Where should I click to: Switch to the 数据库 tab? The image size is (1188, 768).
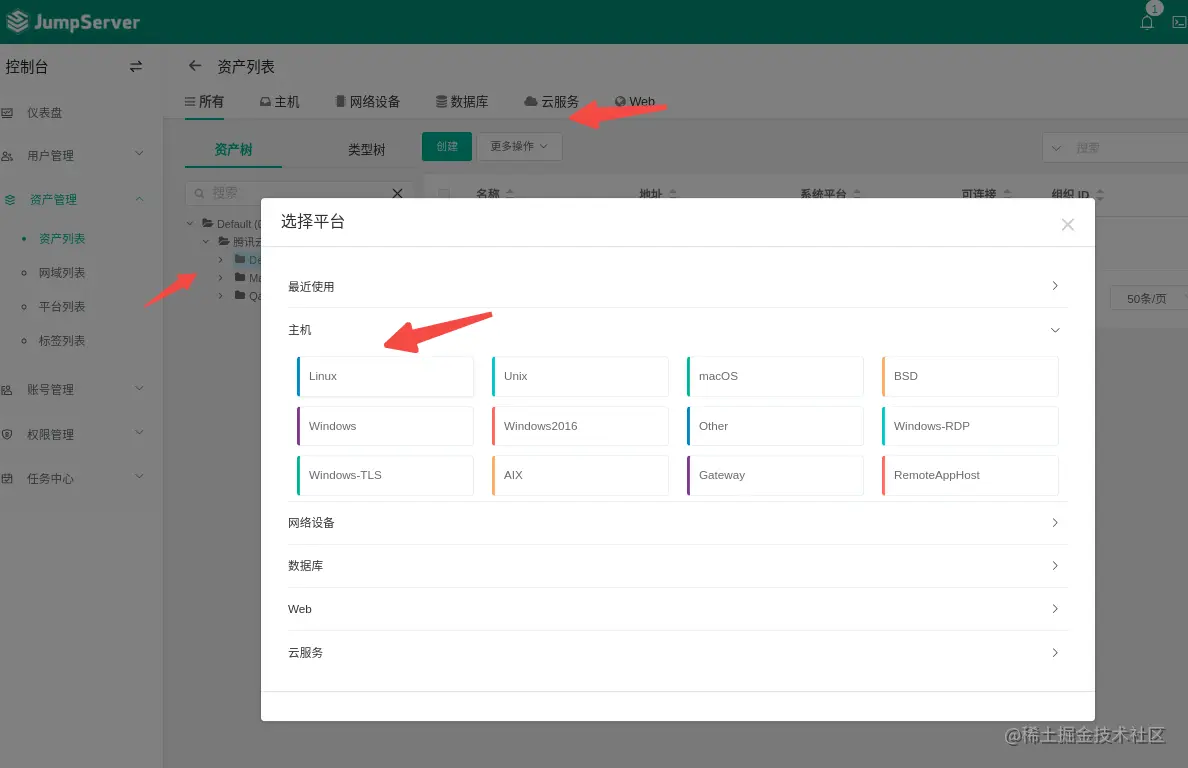click(461, 101)
